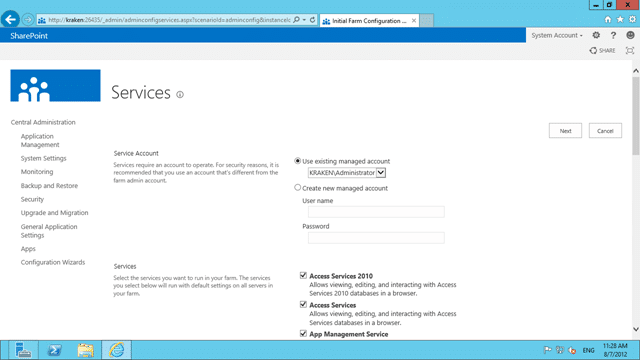This screenshot has width=640, height=360.
Task: Open Central Administration in navigation
Action: coord(43,122)
